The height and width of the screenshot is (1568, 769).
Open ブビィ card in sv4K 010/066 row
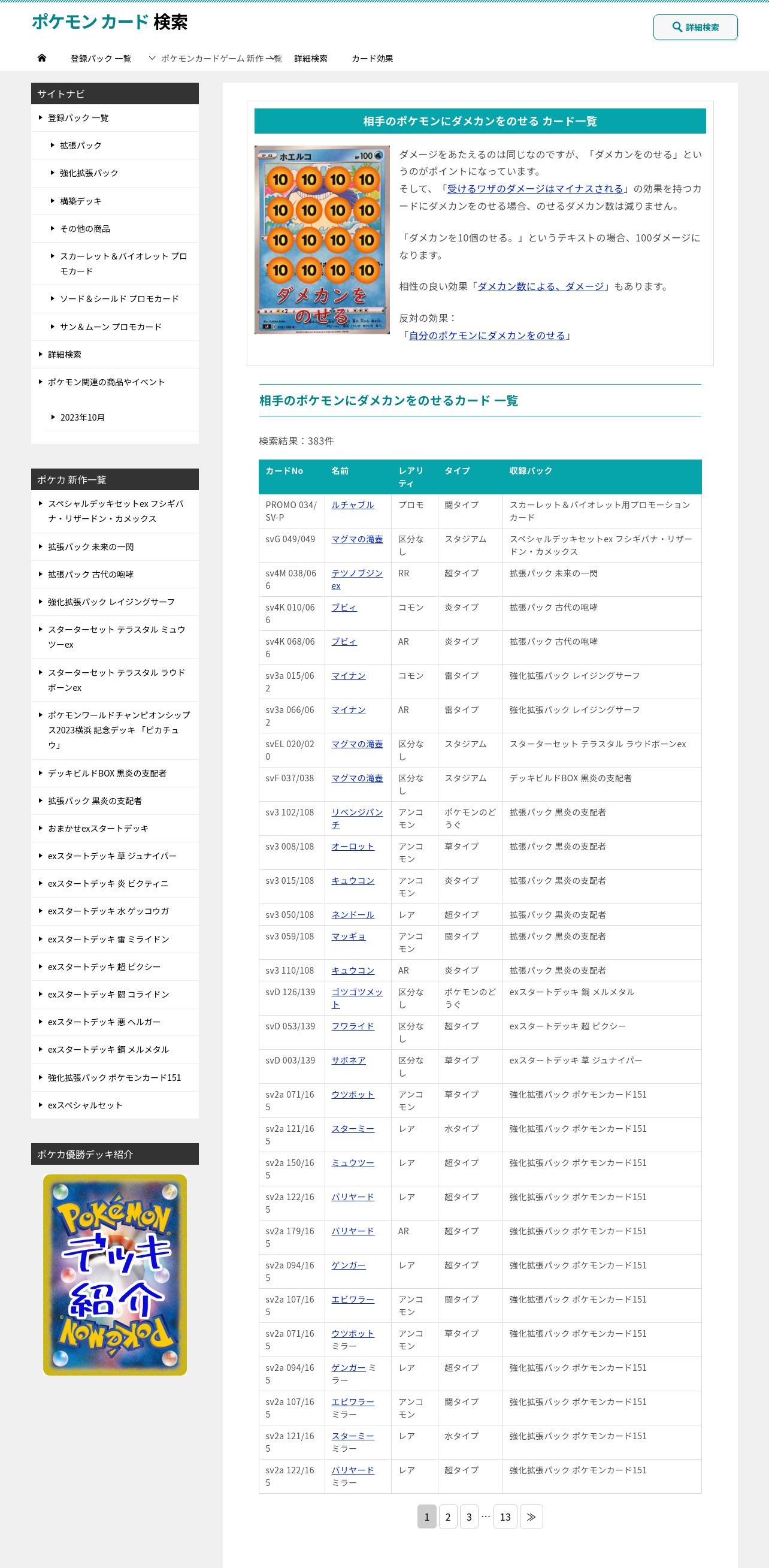tap(344, 608)
